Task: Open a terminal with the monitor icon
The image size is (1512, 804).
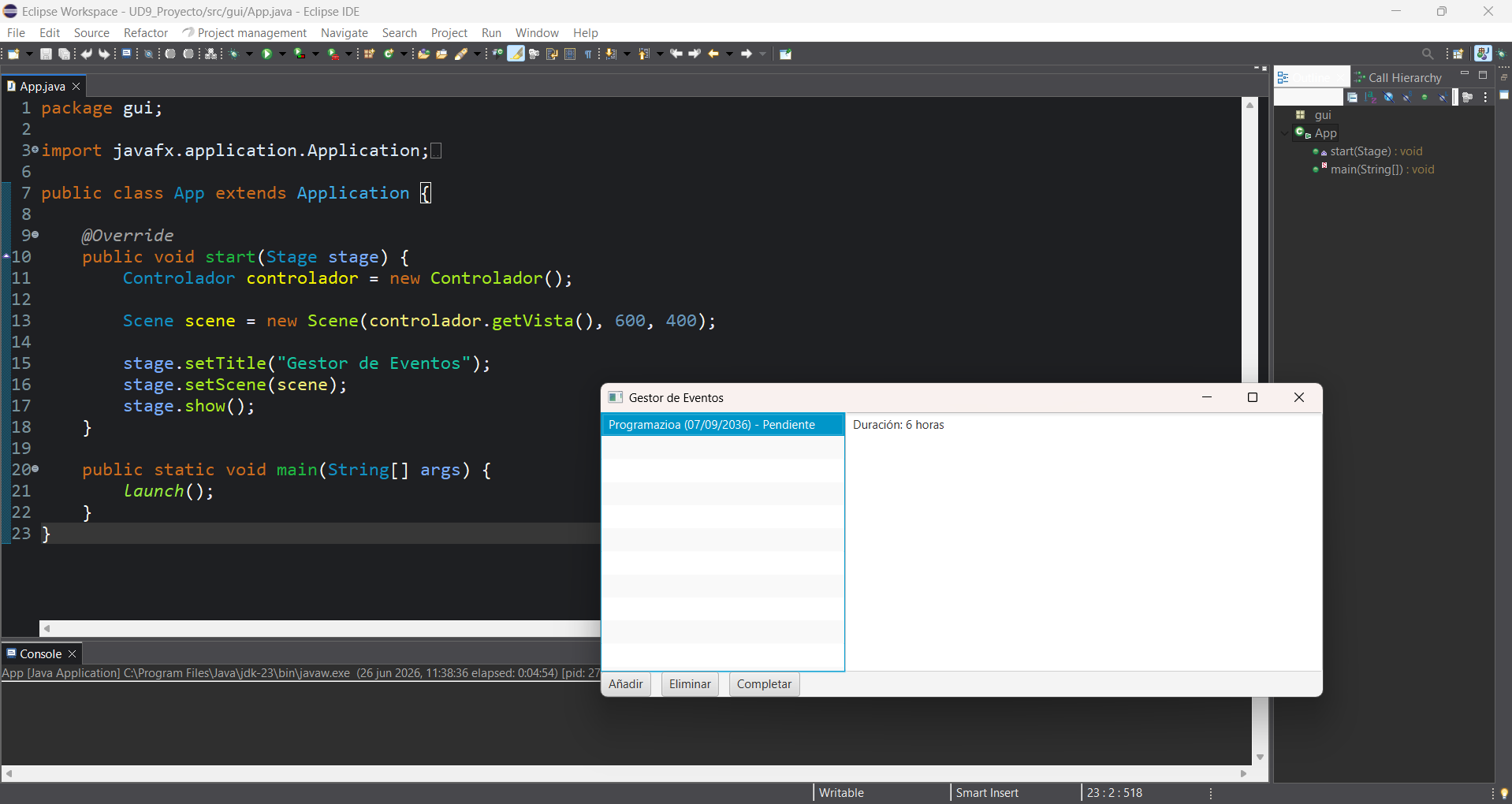Action: coord(126,54)
